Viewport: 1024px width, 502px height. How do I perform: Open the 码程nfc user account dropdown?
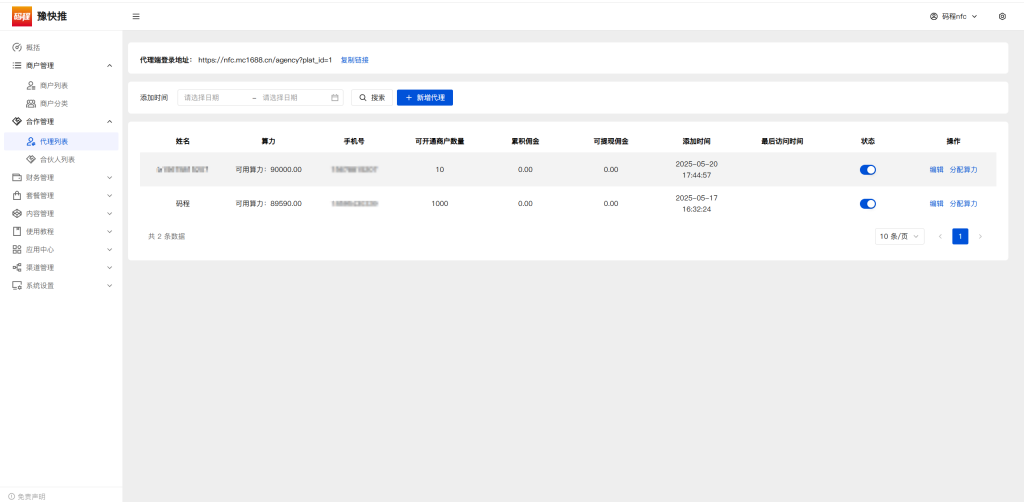pos(952,16)
